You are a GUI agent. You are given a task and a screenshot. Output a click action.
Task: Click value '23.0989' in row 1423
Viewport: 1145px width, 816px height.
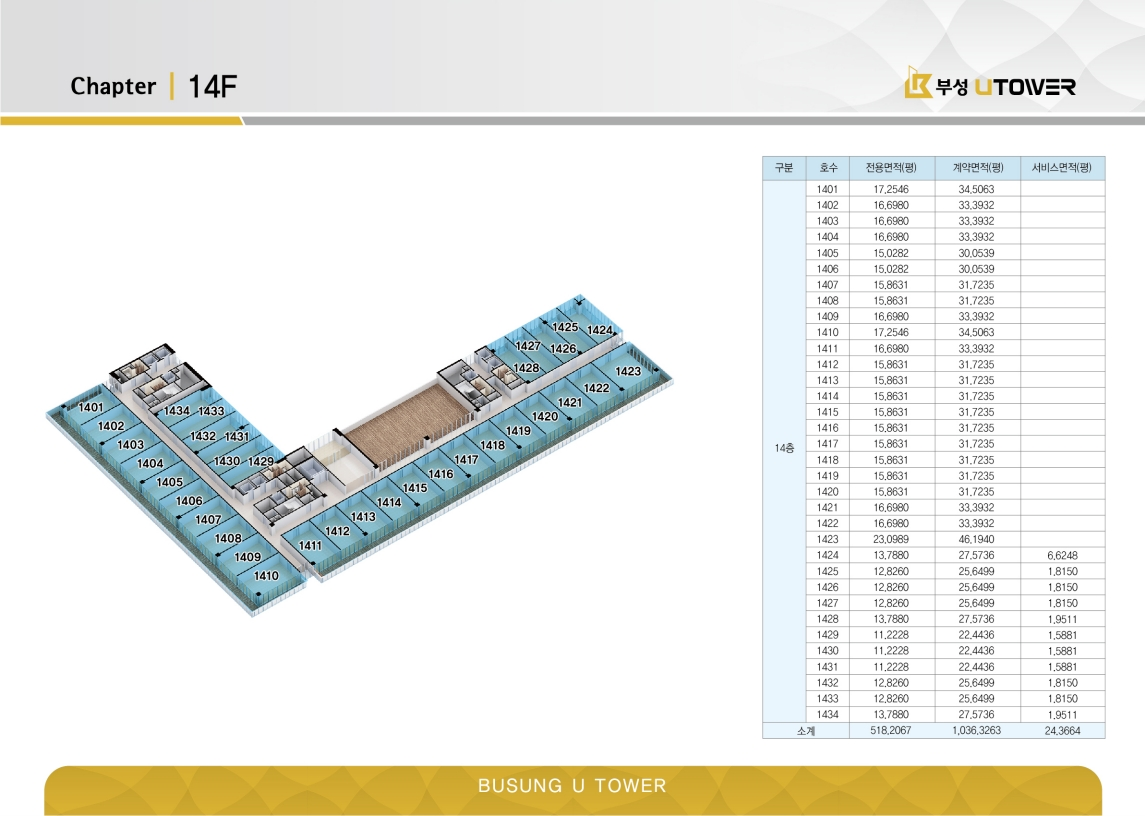tap(891, 539)
